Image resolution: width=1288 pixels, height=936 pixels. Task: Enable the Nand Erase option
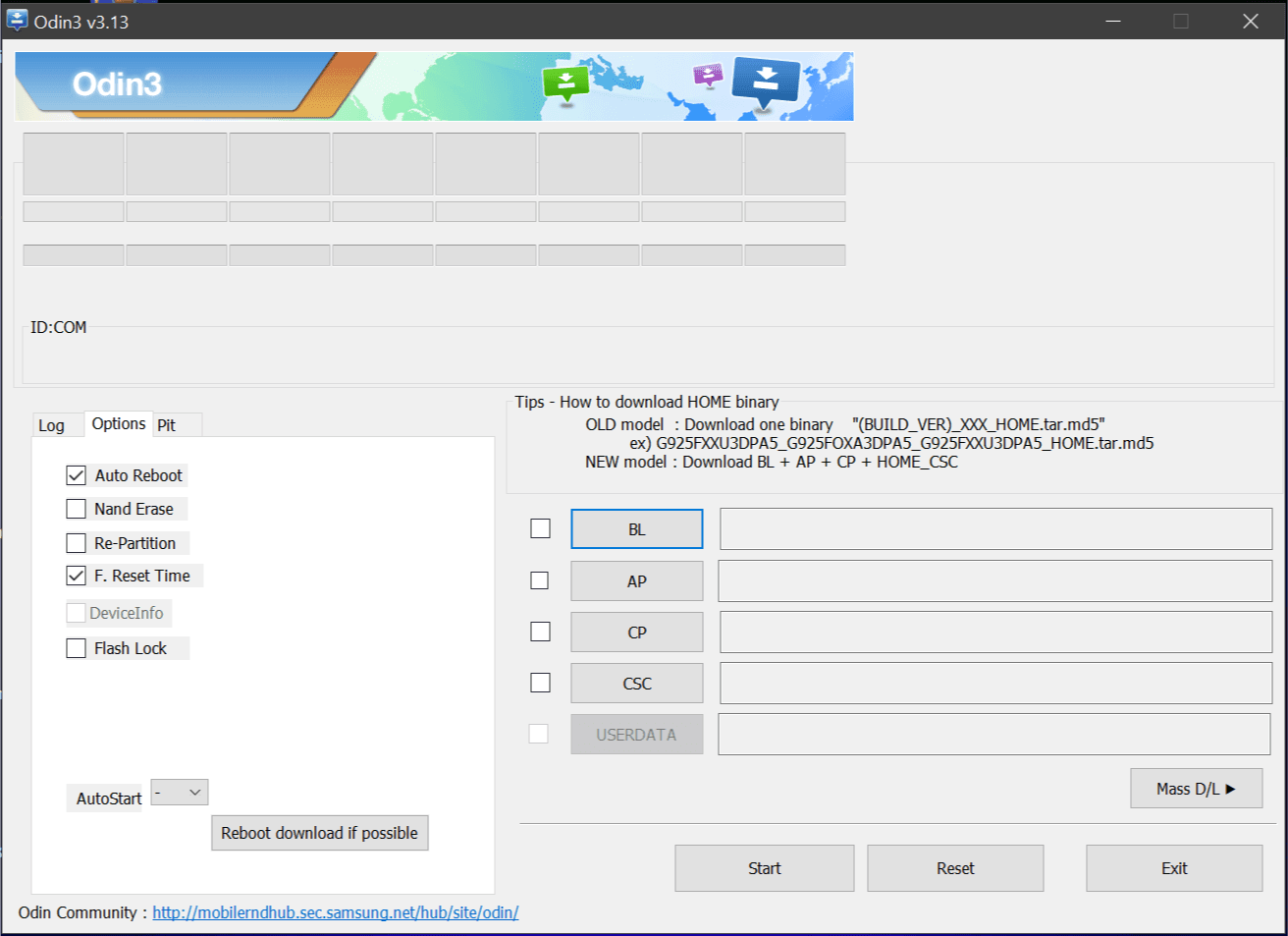pos(76,509)
